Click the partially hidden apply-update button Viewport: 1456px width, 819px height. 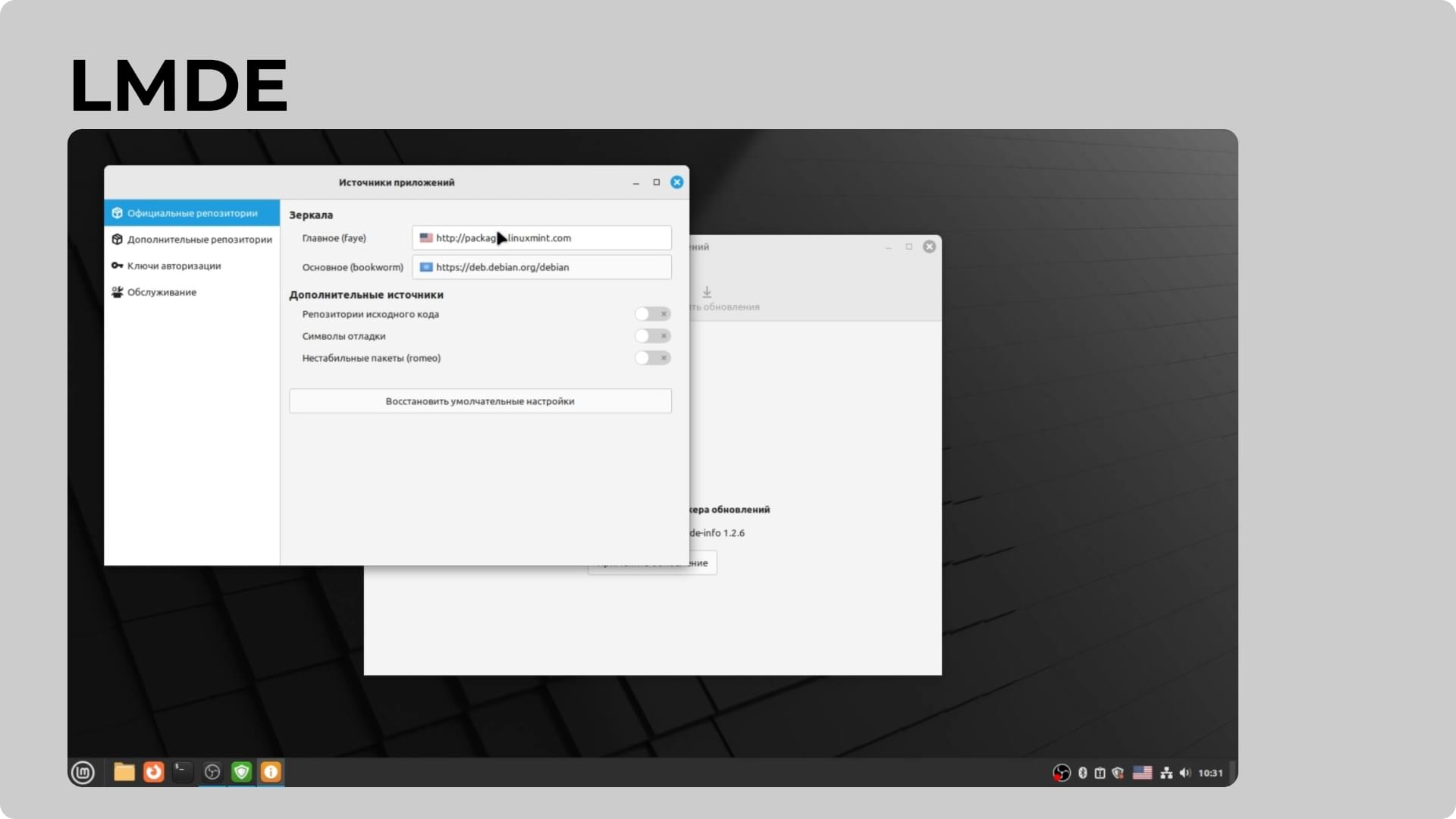(x=702, y=563)
